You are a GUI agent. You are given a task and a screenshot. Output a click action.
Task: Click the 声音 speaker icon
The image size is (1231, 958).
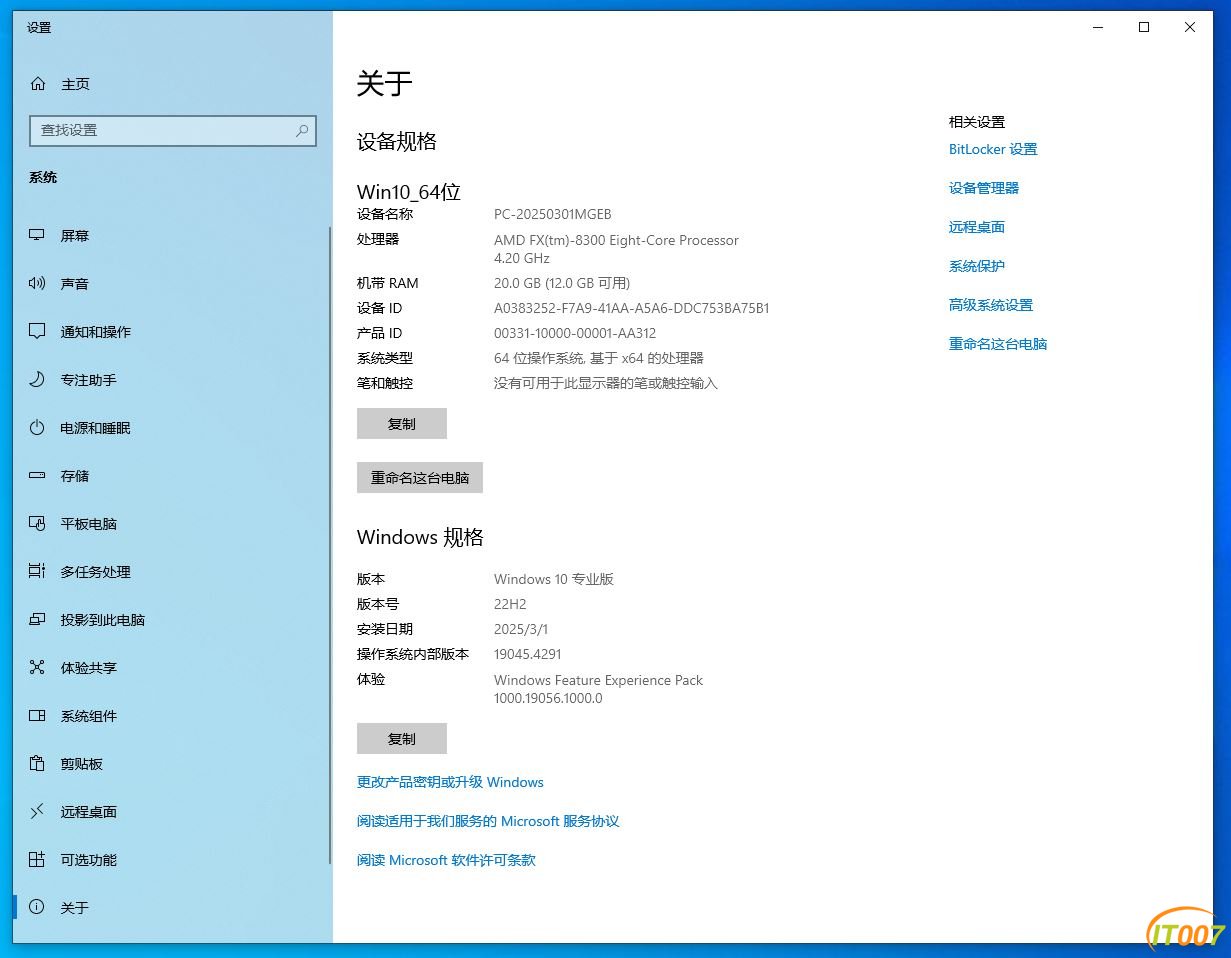click(37, 284)
